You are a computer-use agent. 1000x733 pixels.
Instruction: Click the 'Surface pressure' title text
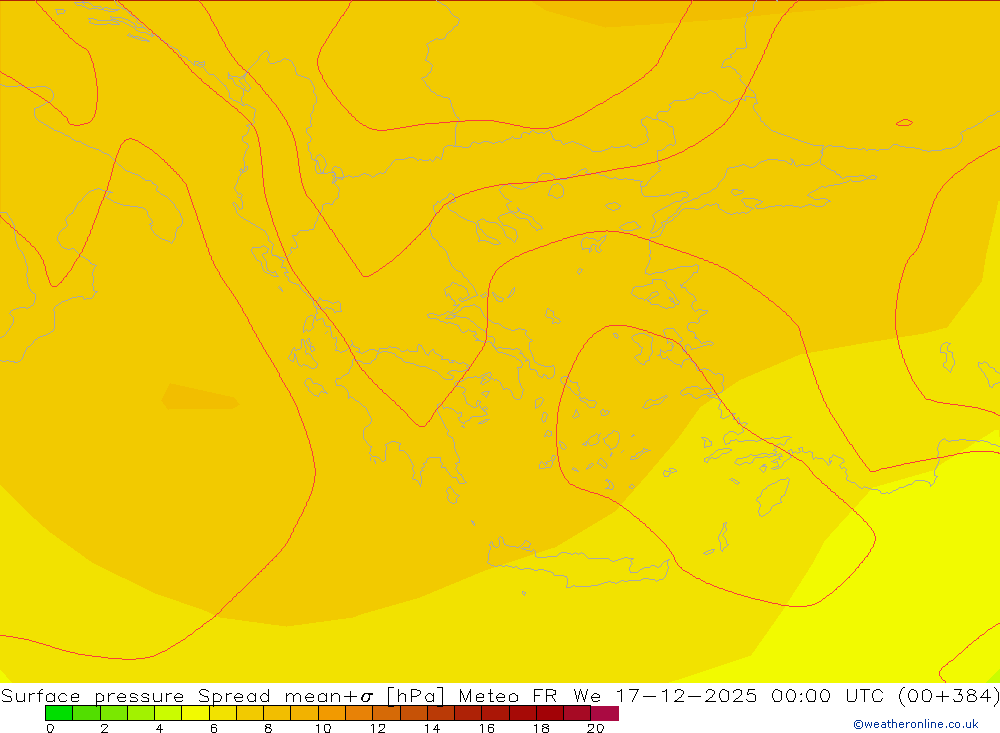coord(92,695)
